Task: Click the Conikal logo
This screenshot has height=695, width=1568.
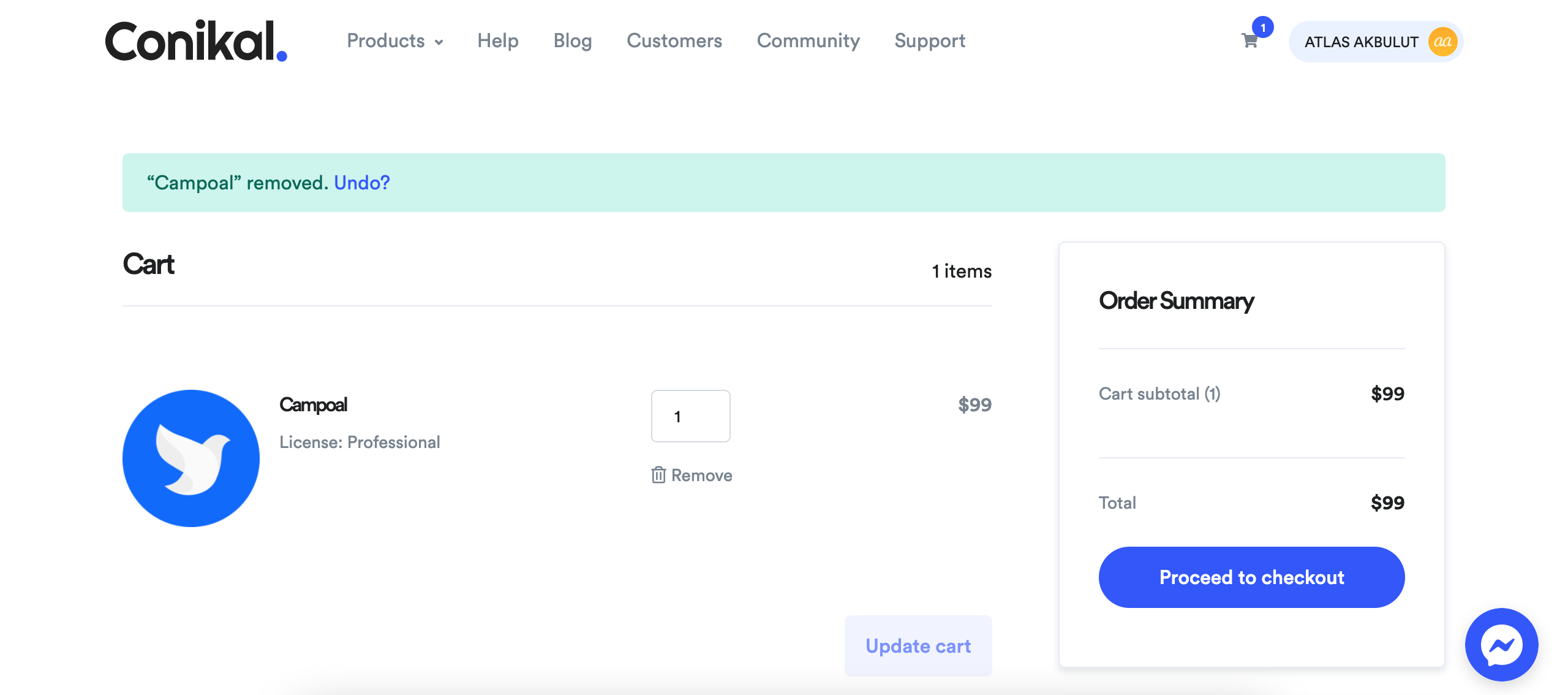Action: tap(196, 41)
